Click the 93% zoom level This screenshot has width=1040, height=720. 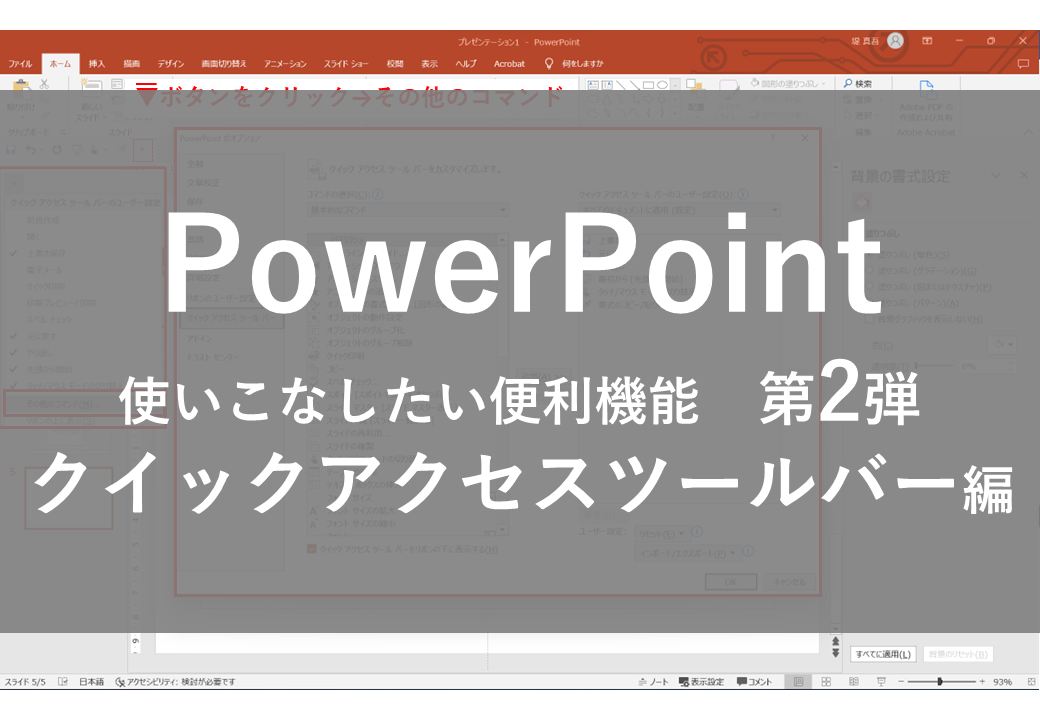(x=1003, y=682)
